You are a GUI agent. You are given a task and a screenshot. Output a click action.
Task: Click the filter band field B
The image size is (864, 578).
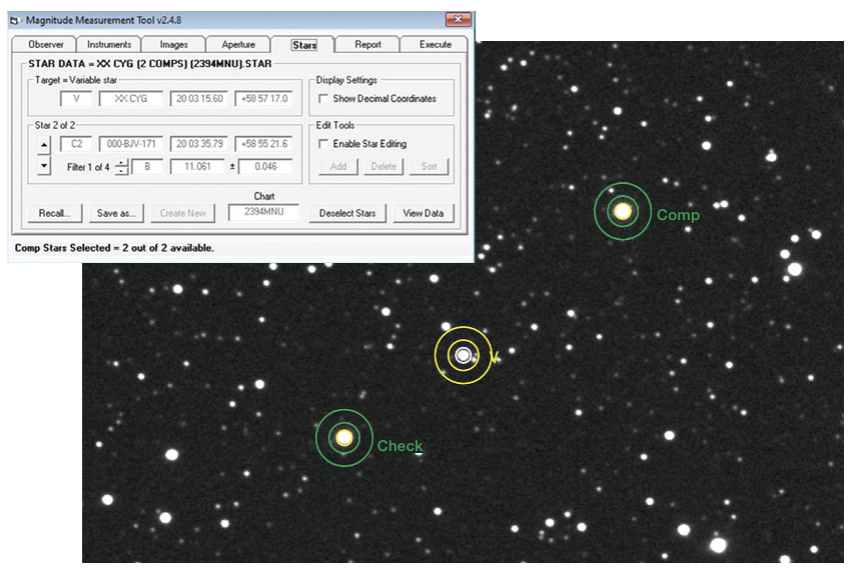[x=147, y=166]
